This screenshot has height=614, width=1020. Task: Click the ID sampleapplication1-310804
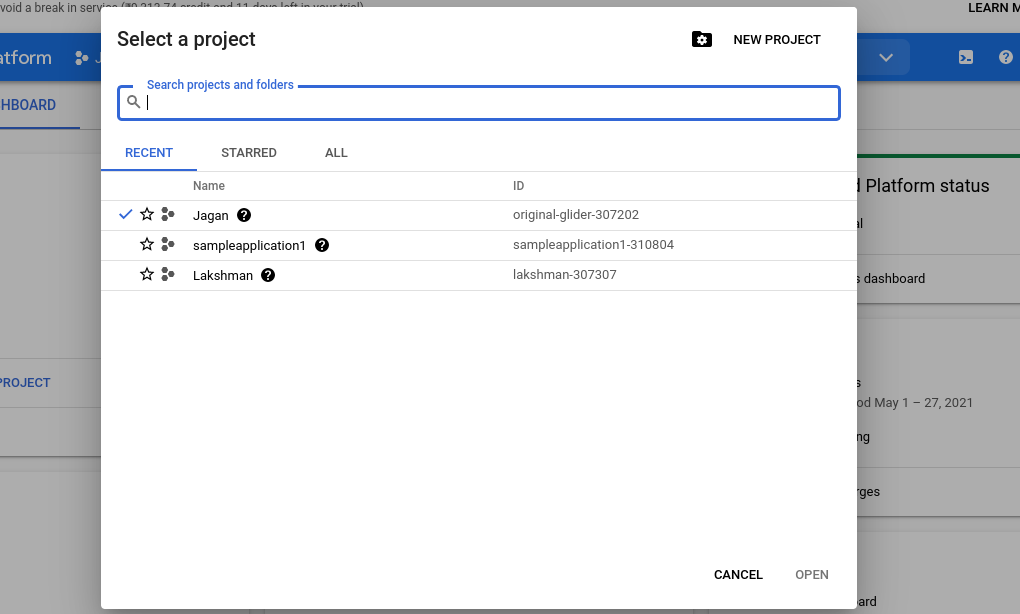pyautogui.click(x=593, y=245)
